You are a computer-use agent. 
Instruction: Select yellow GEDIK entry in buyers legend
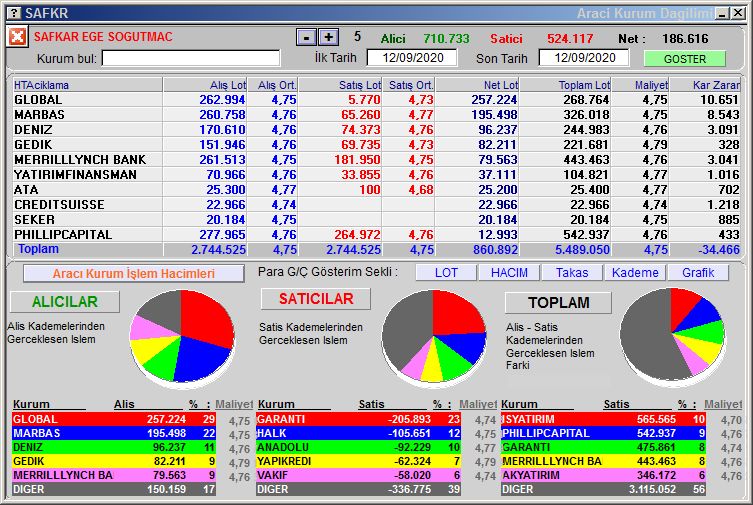(x=114, y=461)
